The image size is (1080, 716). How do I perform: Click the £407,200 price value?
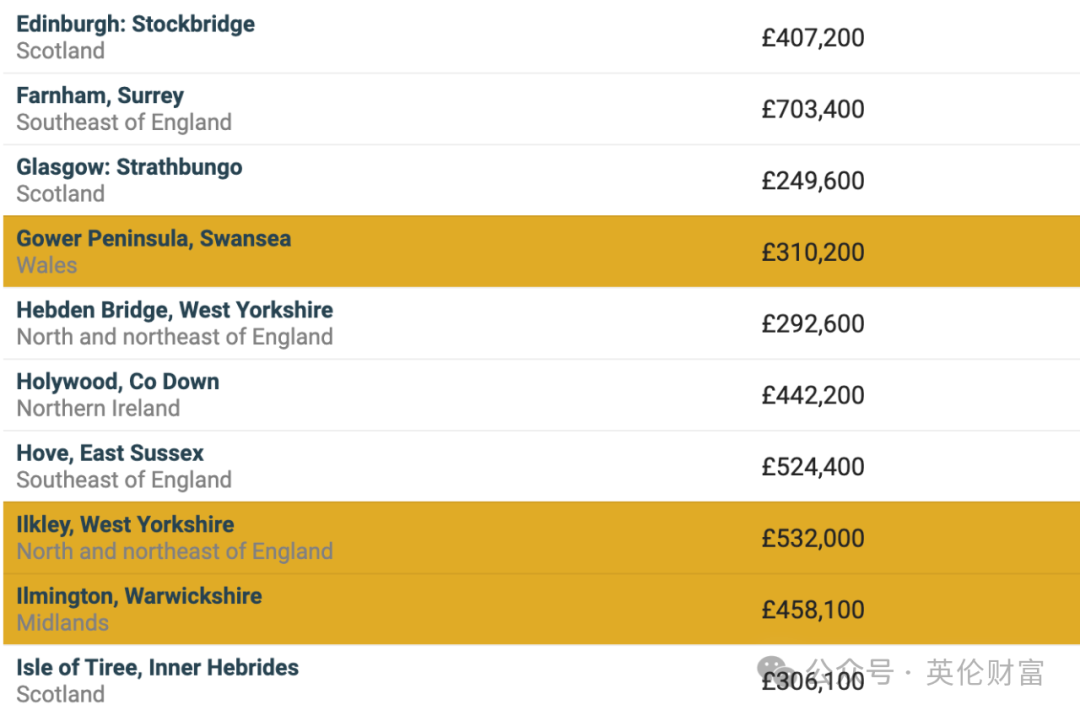[x=813, y=38]
